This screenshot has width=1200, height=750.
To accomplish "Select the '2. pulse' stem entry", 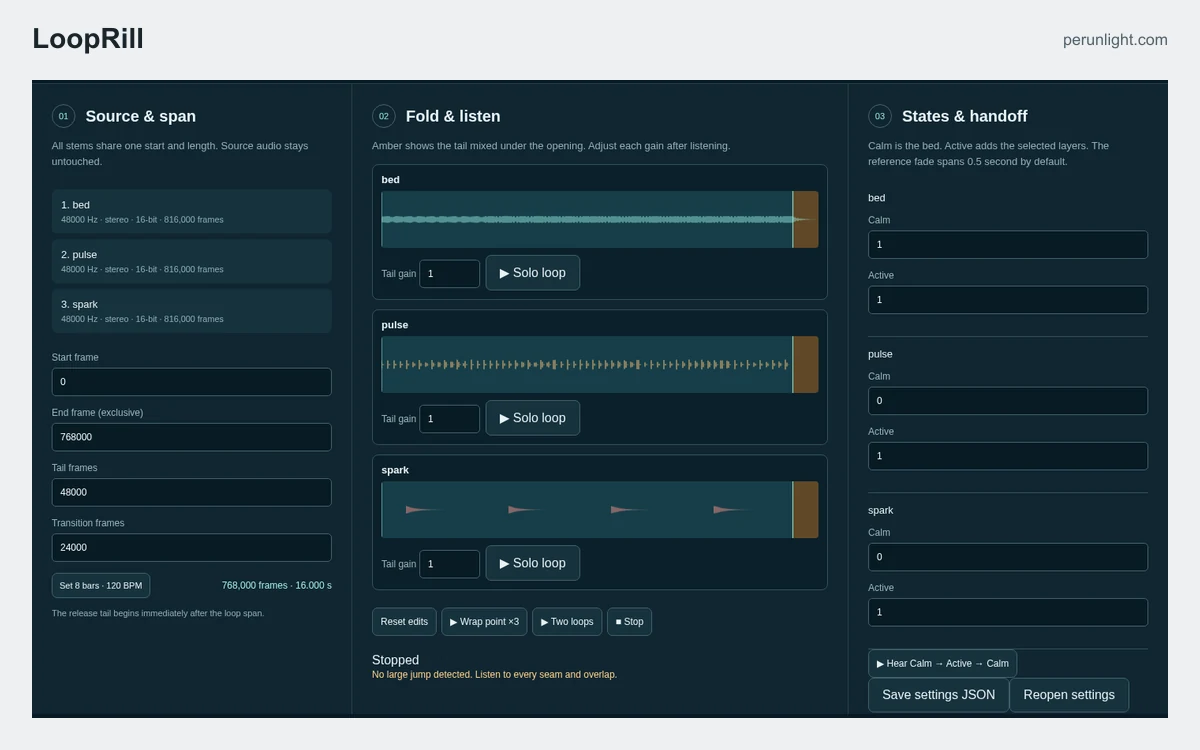I will (x=192, y=261).
